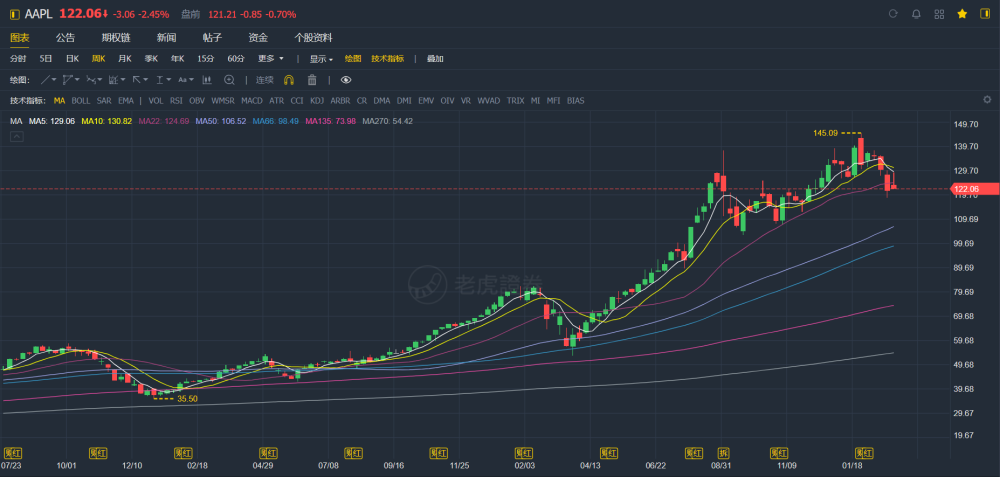Image resolution: width=1000 pixels, height=477 pixels.
Task: Select the channel/rectangle drawing tool
Action: (x=68, y=80)
